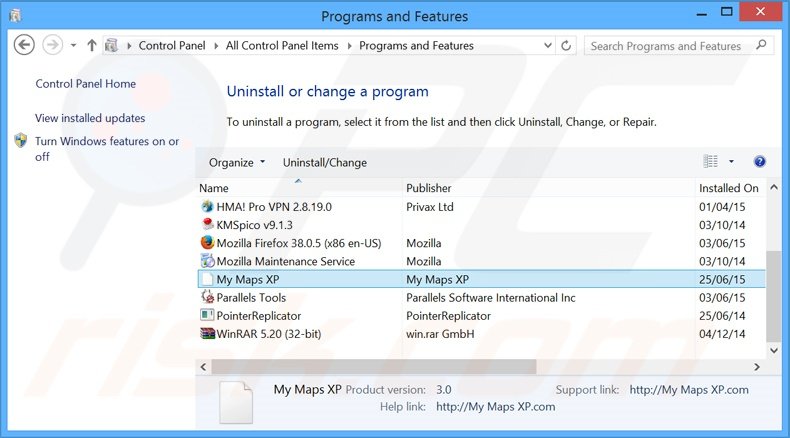Select Programs and Features breadcrumb

coord(416,45)
